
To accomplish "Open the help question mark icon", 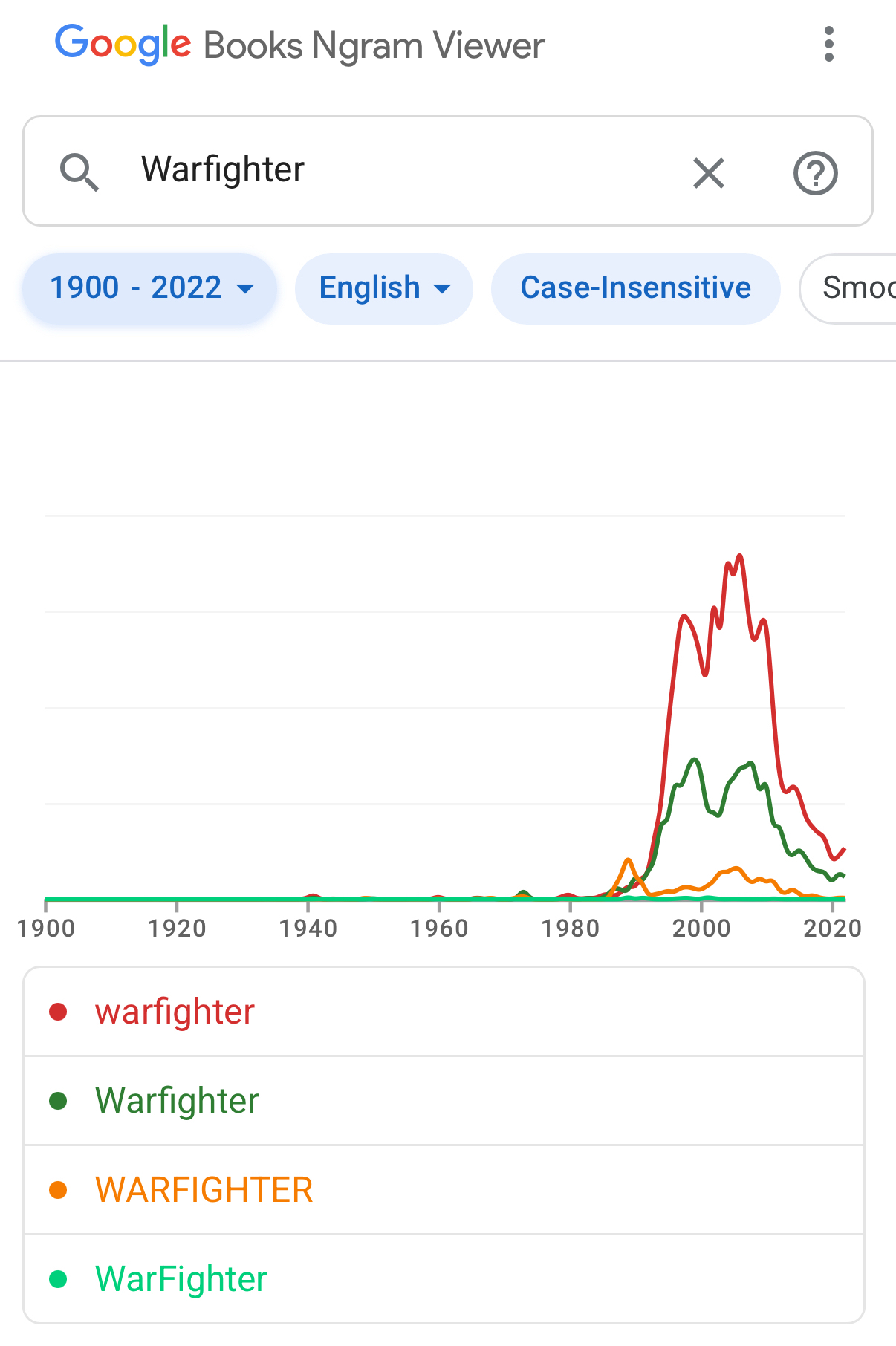I will coord(815,174).
